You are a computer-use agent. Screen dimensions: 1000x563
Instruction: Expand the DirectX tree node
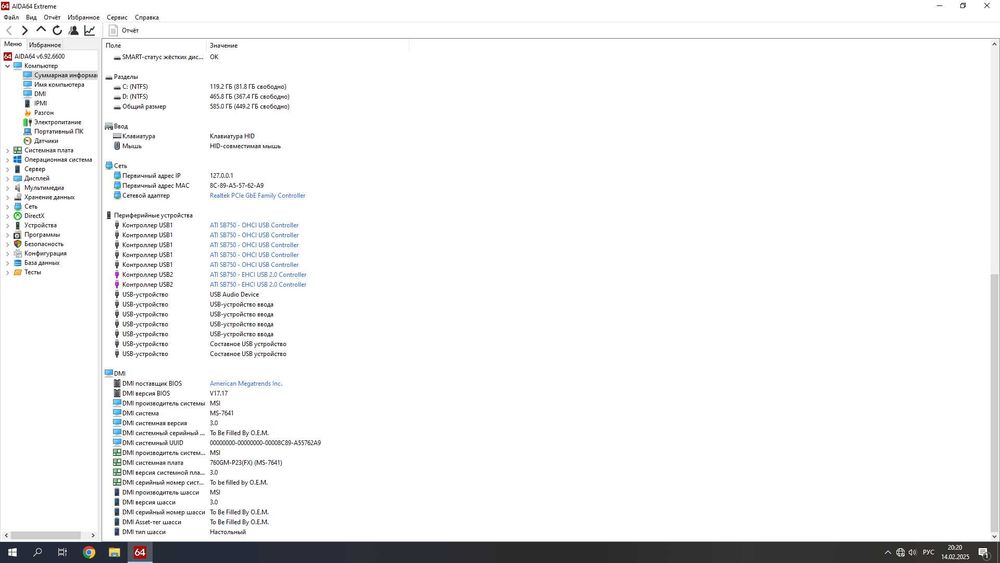(8, 216)
